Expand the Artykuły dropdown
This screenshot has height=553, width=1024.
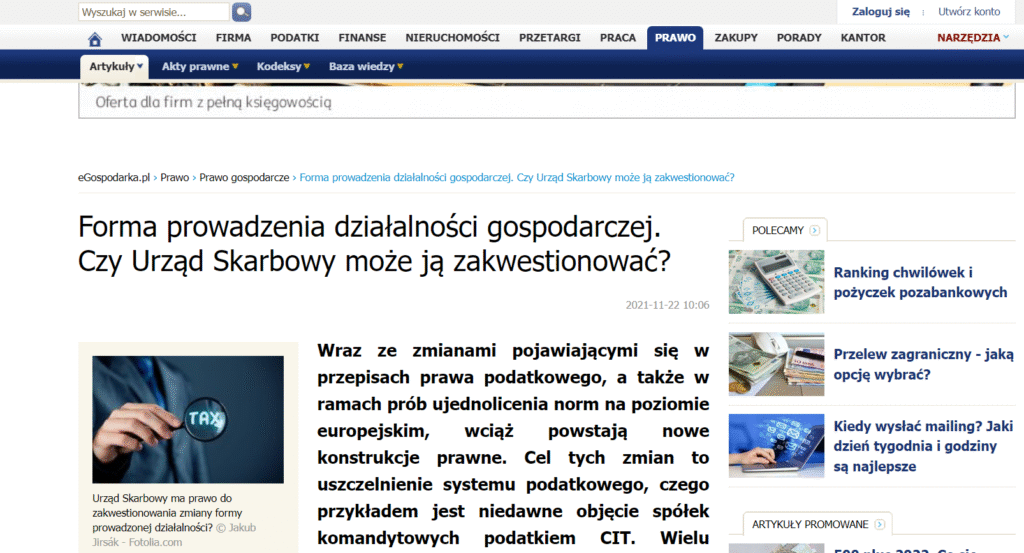click(117, 67)
